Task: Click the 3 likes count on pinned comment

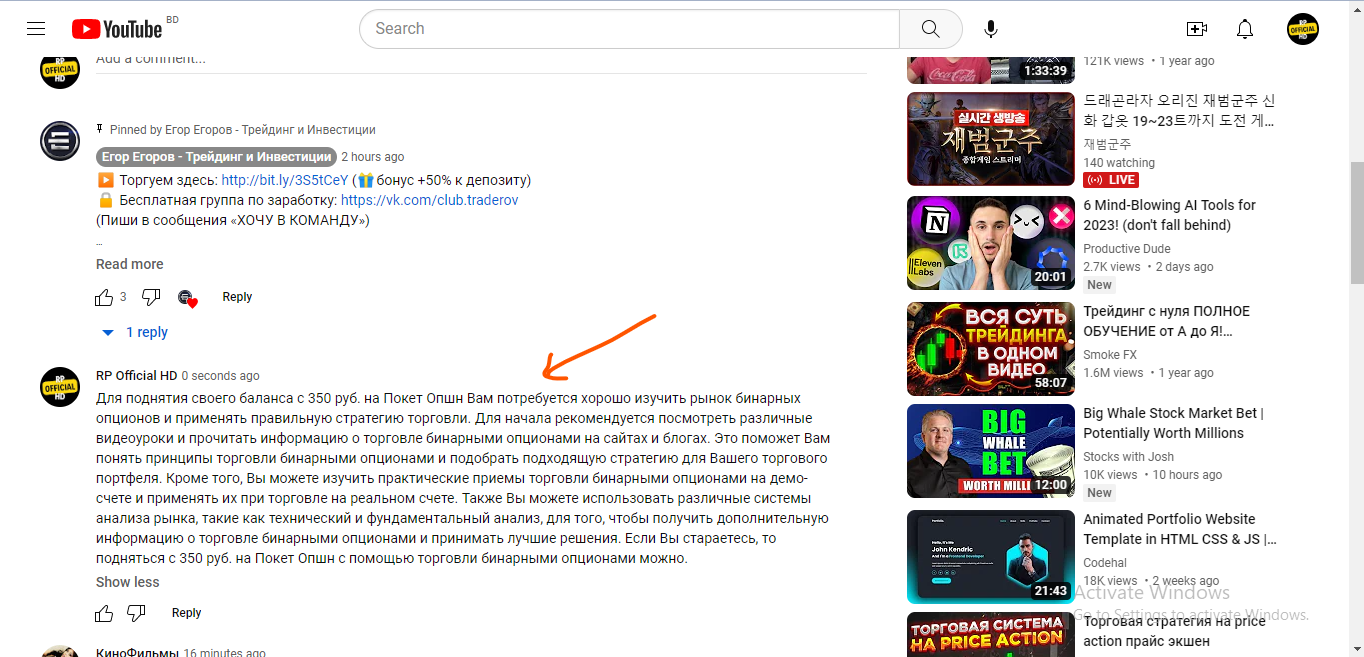Action: coord(123,297)
